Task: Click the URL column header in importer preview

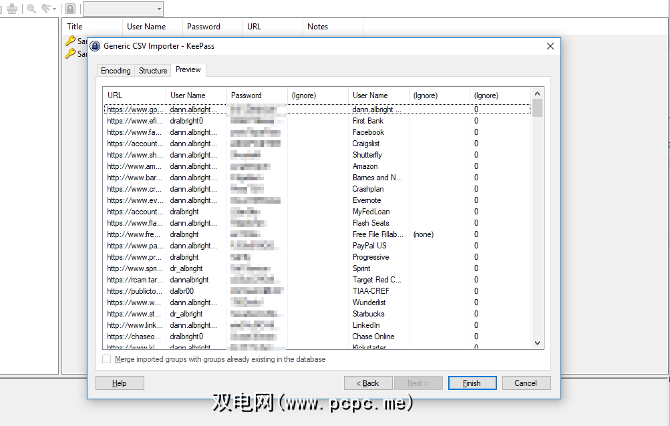Action: pos(134,95)
